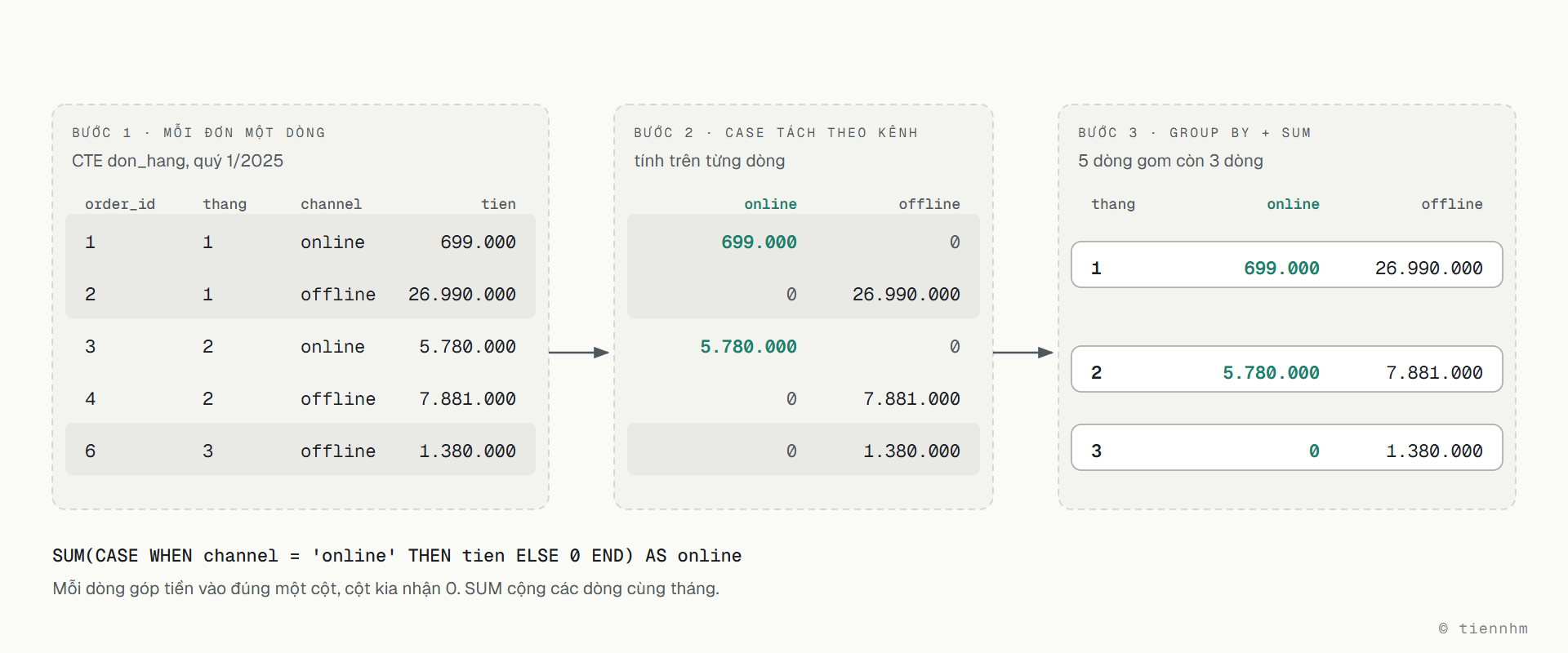Screen dimensions: 1568x653
Task: Click the heading "BƯỚC 2 · CASE TÁCH THEO KÊNH"
Action: [x=776, y=133]
